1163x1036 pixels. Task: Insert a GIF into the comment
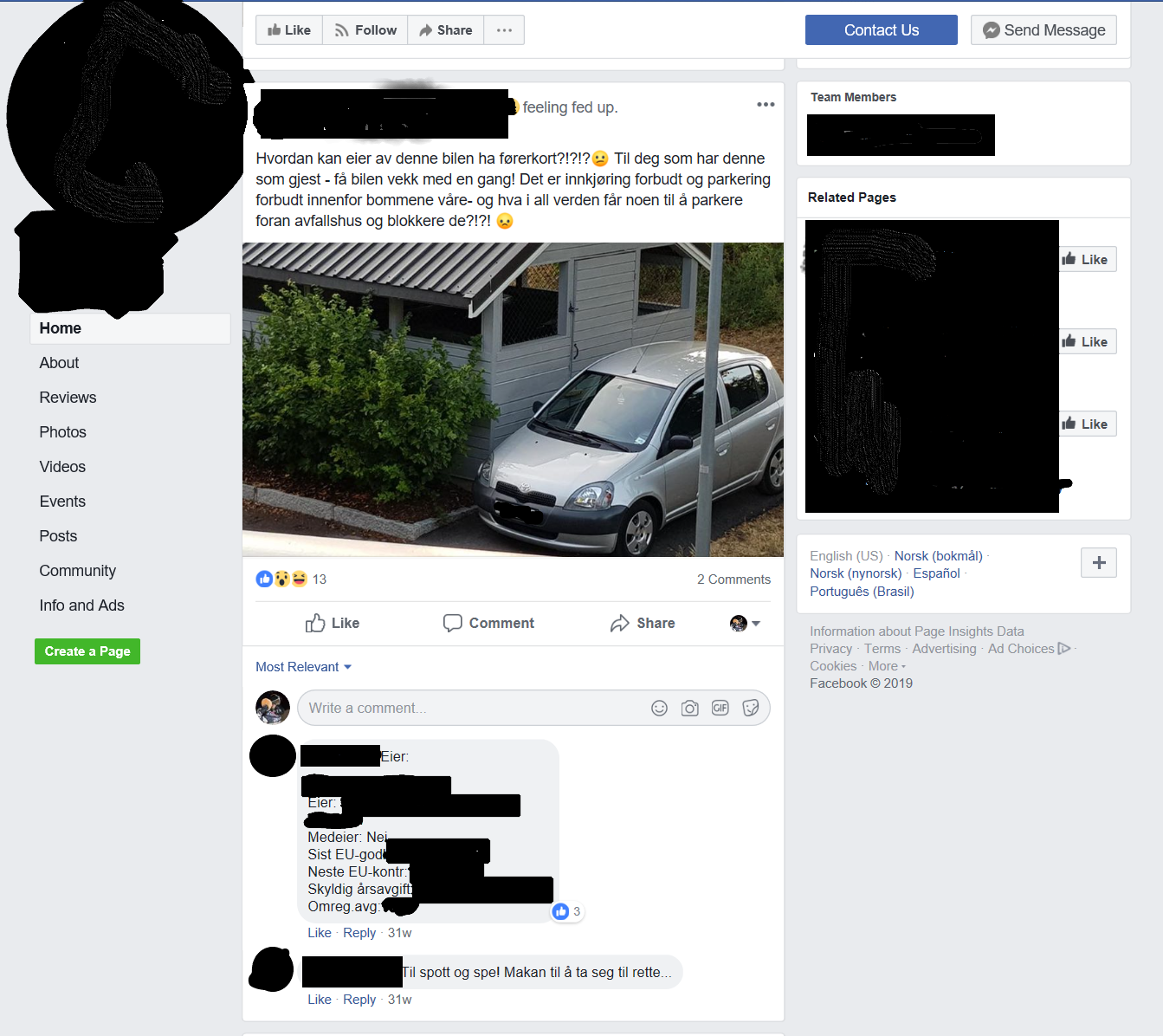pyautogui.click(x=720, y=709)
